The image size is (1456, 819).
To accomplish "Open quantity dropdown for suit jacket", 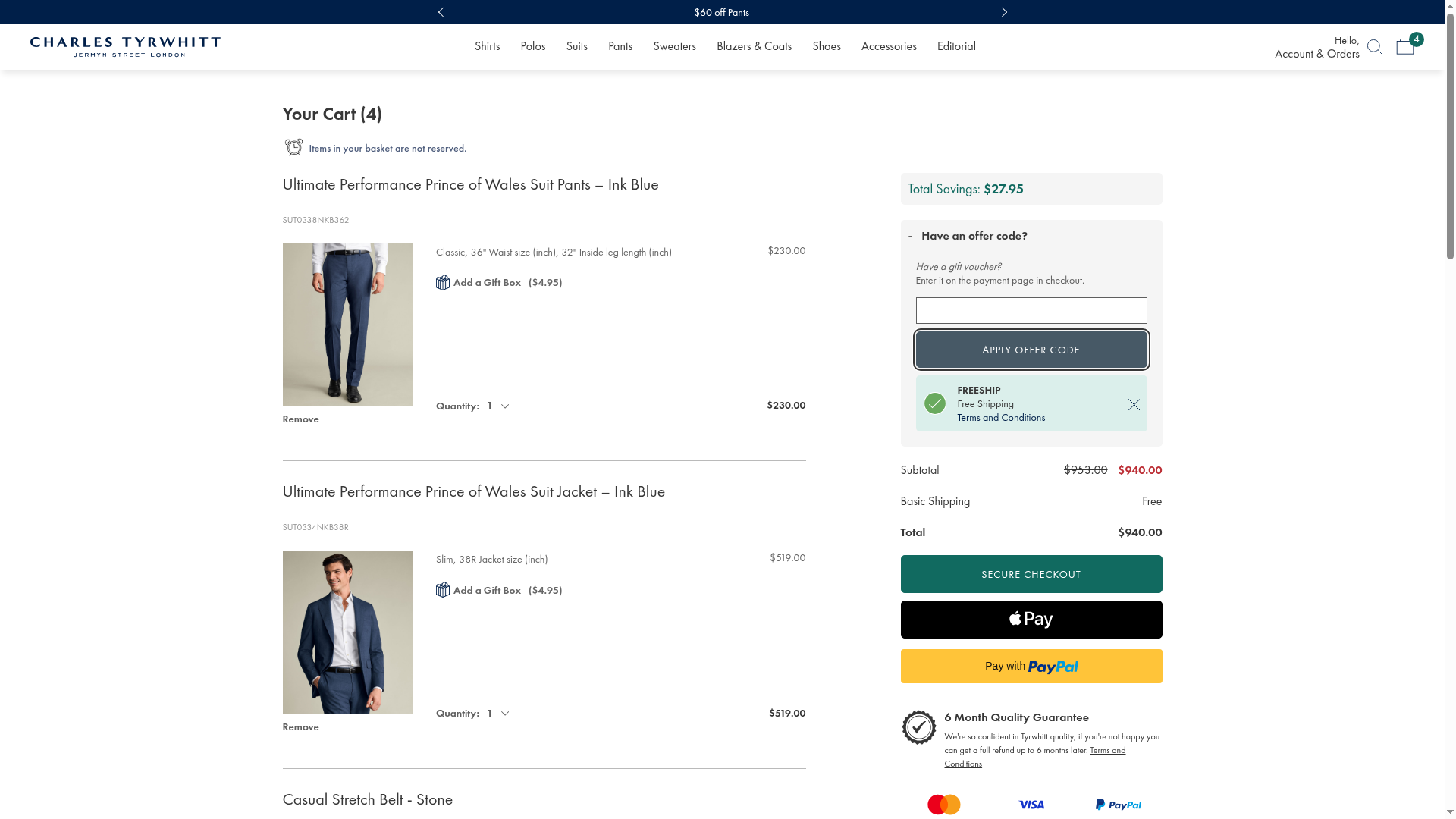I will tap(498, 714).
